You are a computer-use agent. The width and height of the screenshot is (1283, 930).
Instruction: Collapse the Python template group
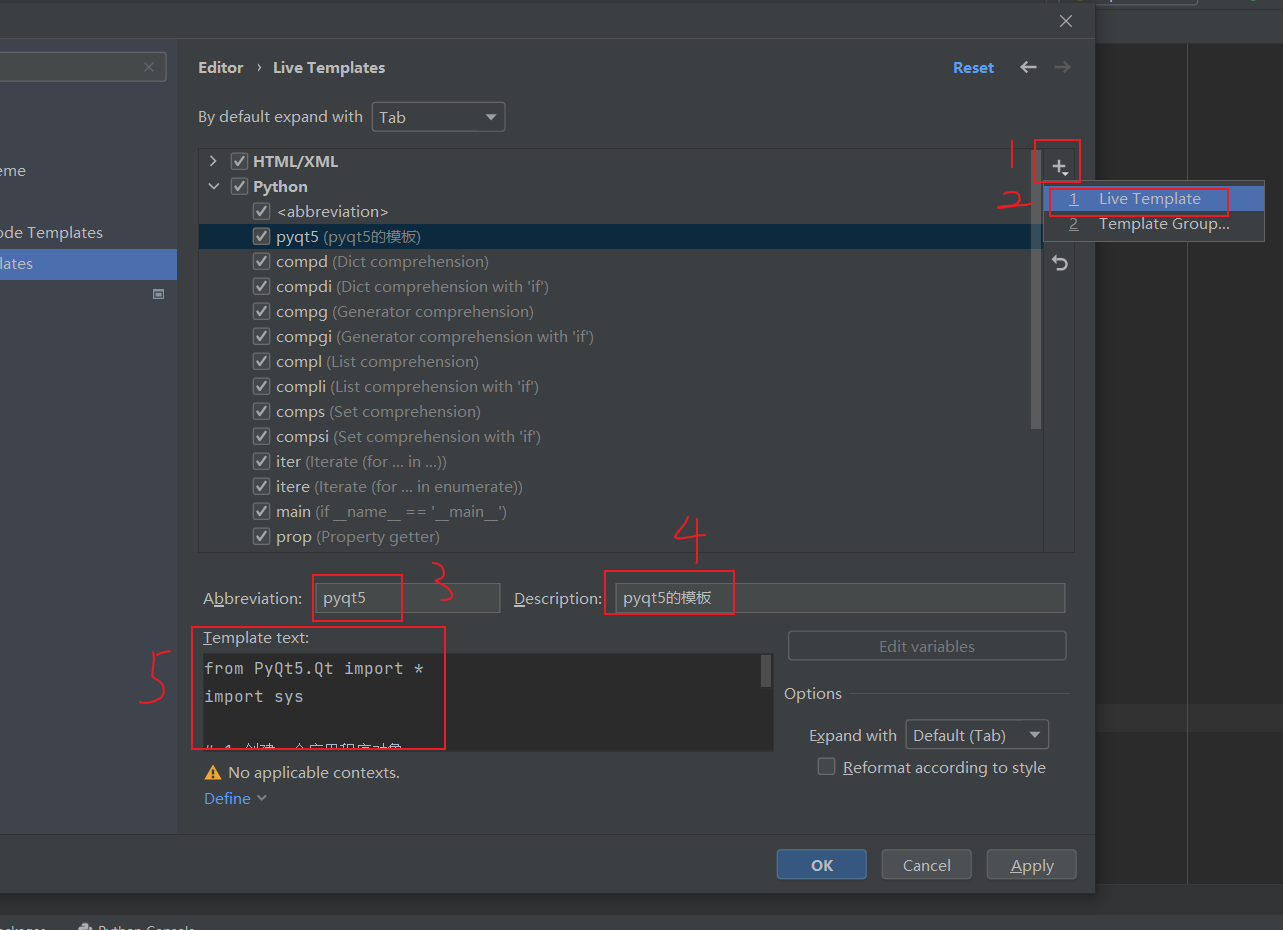[x=213, y=186]
